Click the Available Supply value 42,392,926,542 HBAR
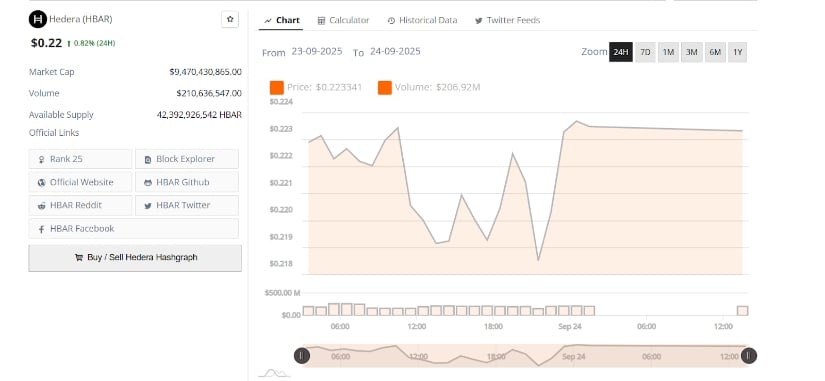The image size is (825, 381). 199,115
